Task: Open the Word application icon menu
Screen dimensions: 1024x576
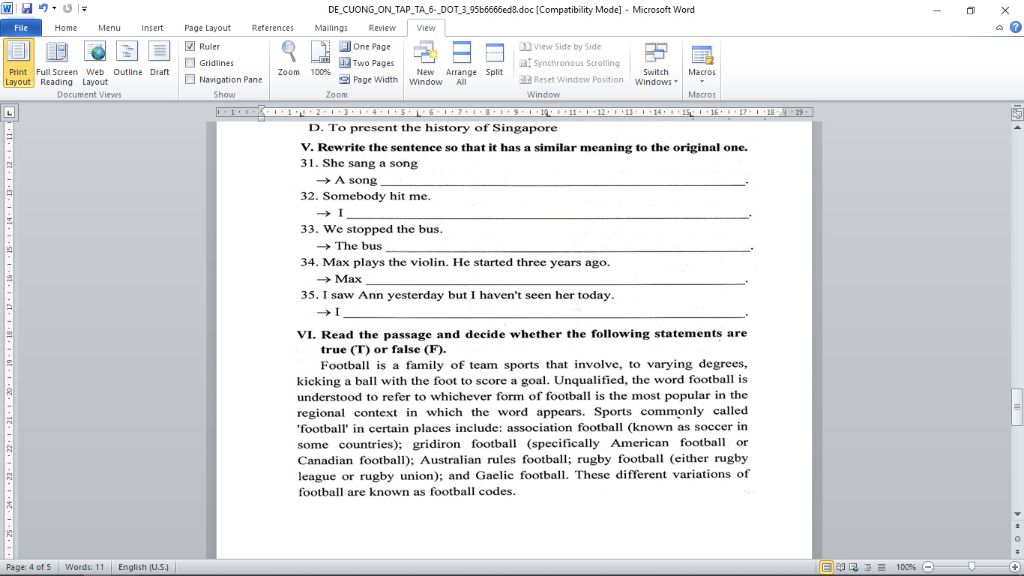Action: pos(8,9)
